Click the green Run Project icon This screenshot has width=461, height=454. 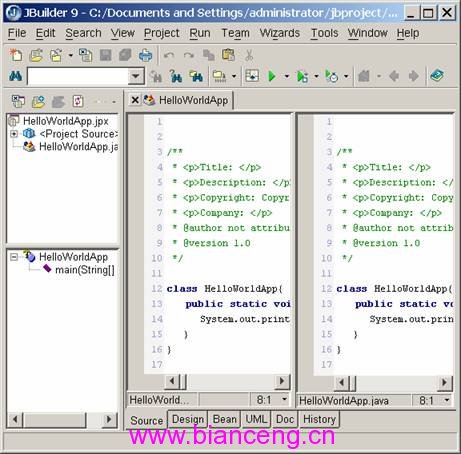pyautogui.click(x=272, y=76)
